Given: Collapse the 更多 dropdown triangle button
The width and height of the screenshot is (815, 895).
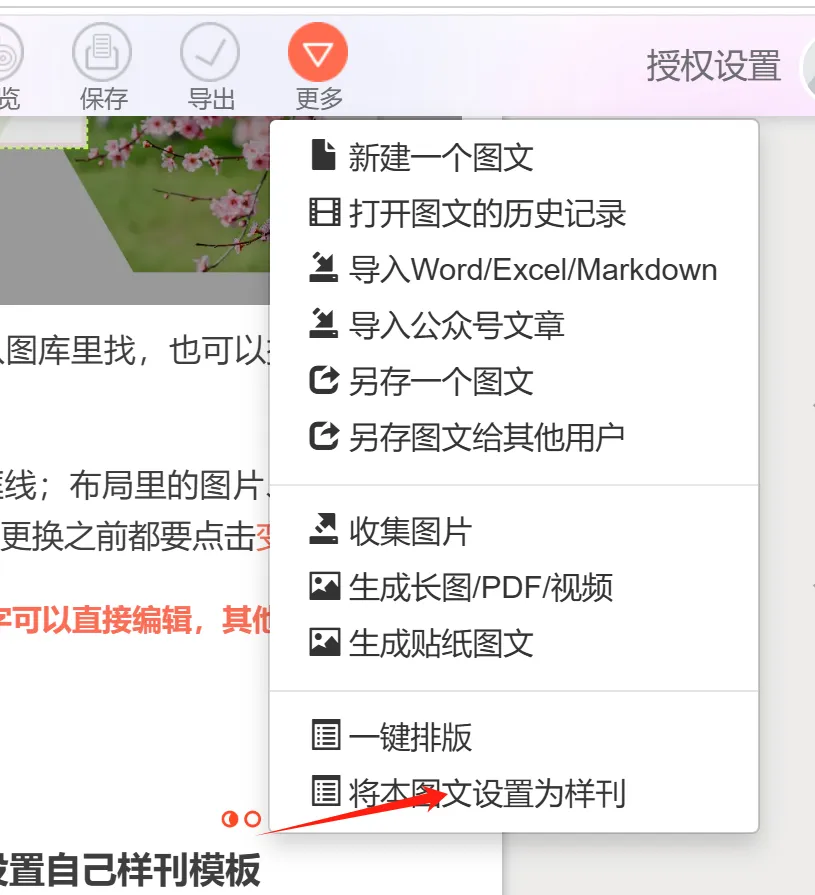Looking at the screenshot, I should [318, 52].
